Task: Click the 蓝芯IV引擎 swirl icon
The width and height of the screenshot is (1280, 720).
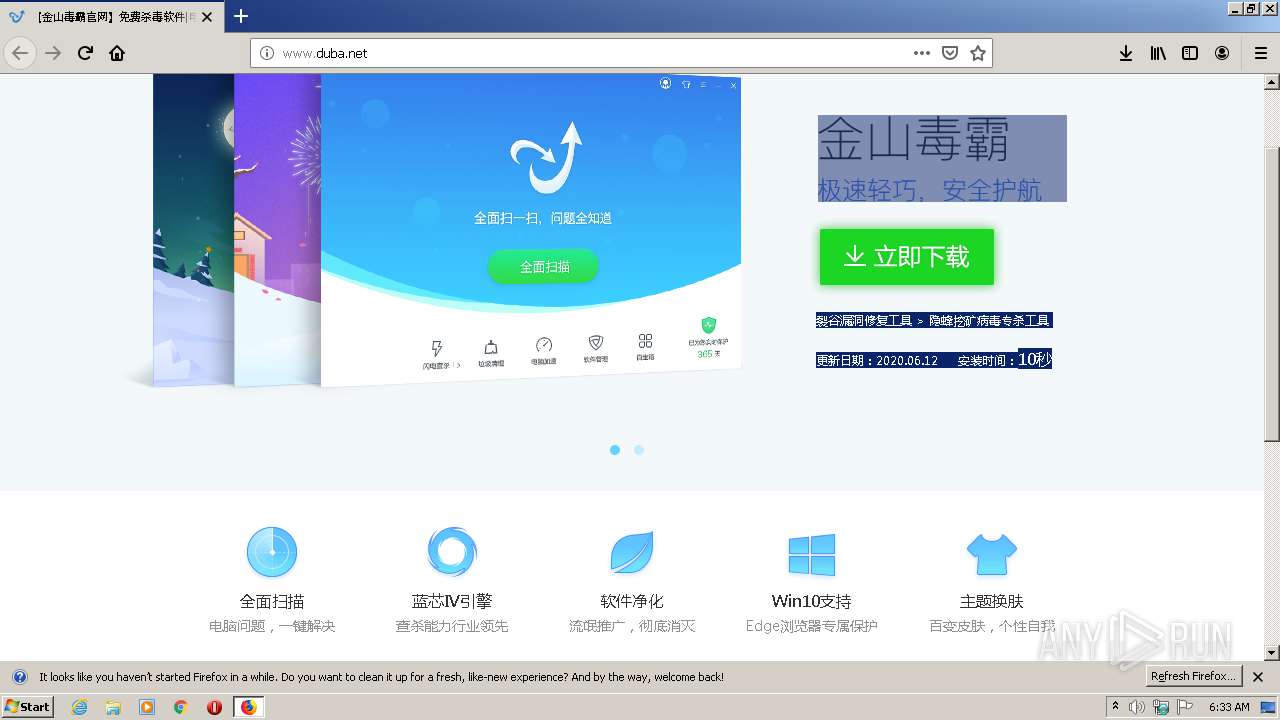Action: (x=452, y=552)
